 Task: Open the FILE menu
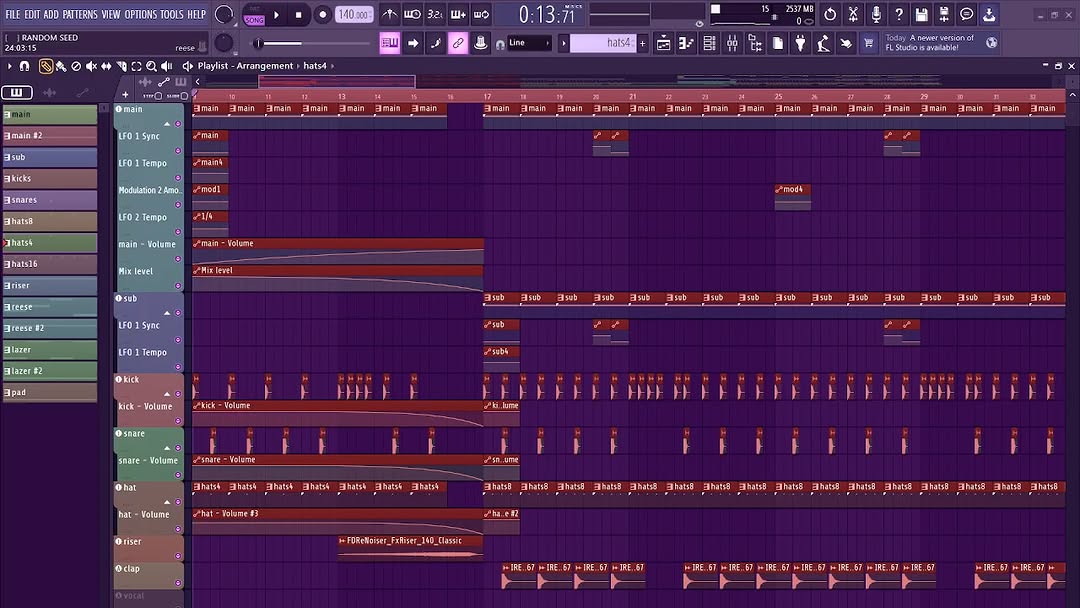tap(12, 14)
